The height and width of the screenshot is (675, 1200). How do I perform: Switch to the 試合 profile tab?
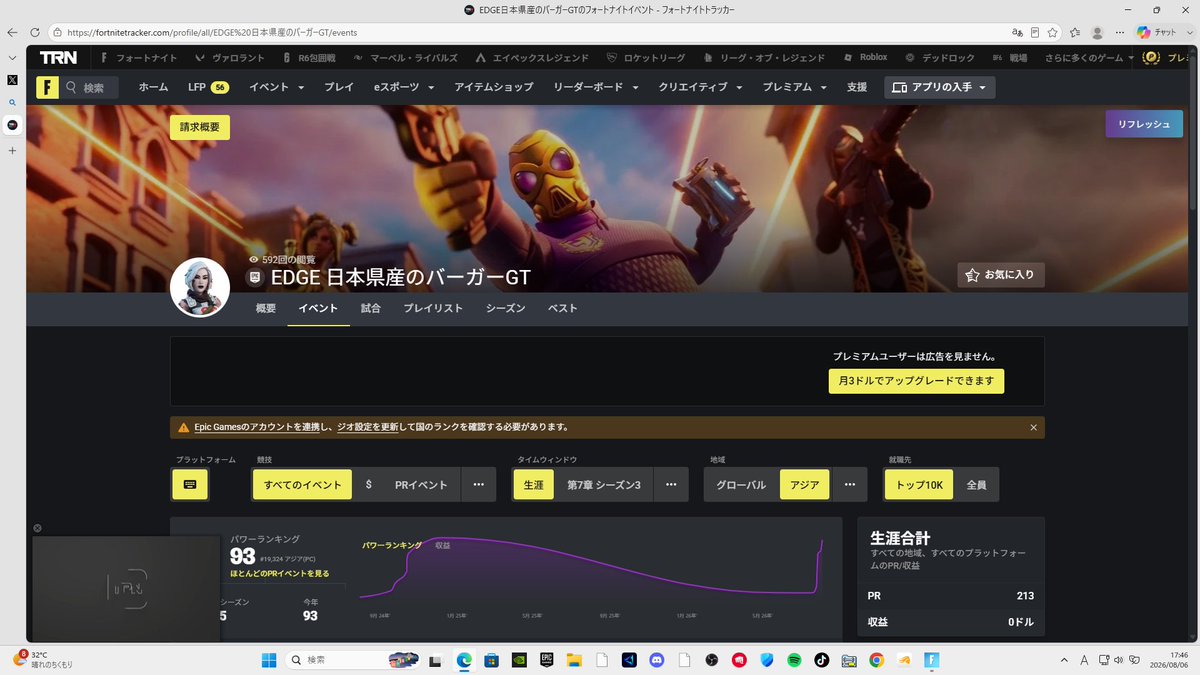click(371, 309)
